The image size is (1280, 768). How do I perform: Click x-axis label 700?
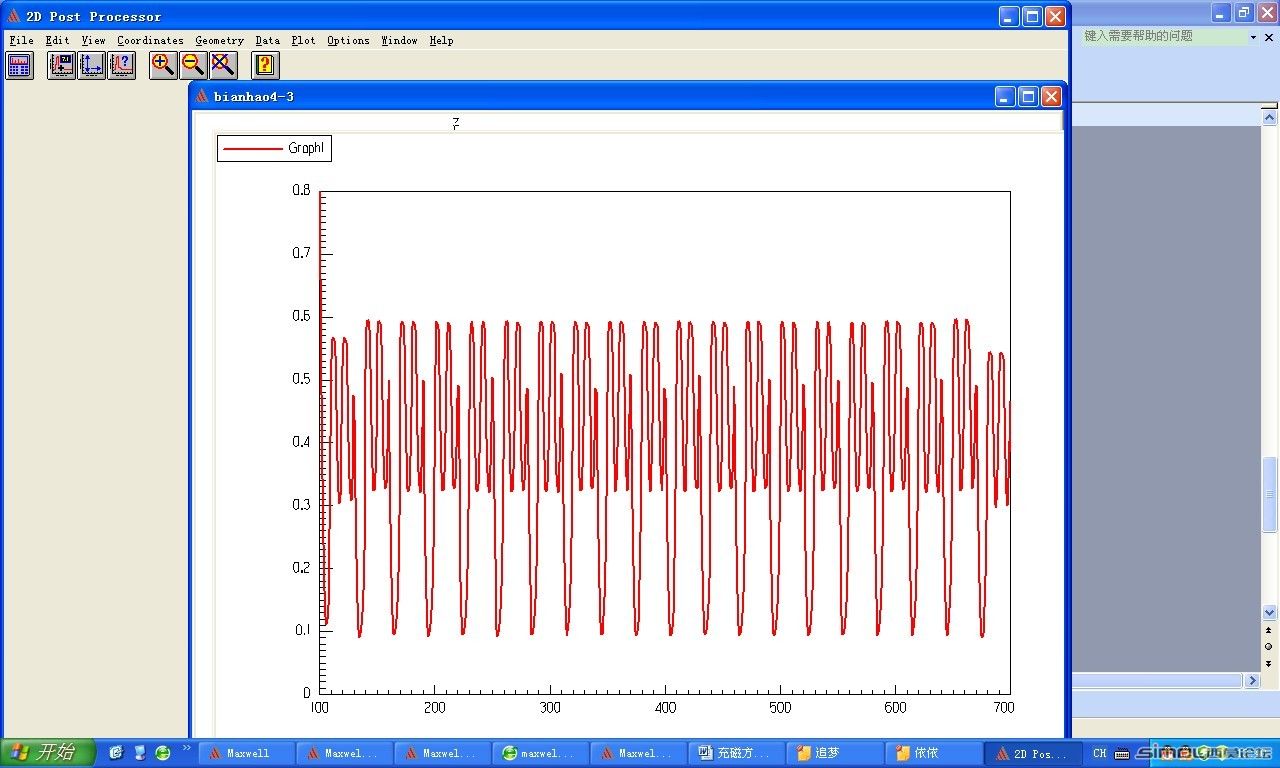[x=1003, y=707]
